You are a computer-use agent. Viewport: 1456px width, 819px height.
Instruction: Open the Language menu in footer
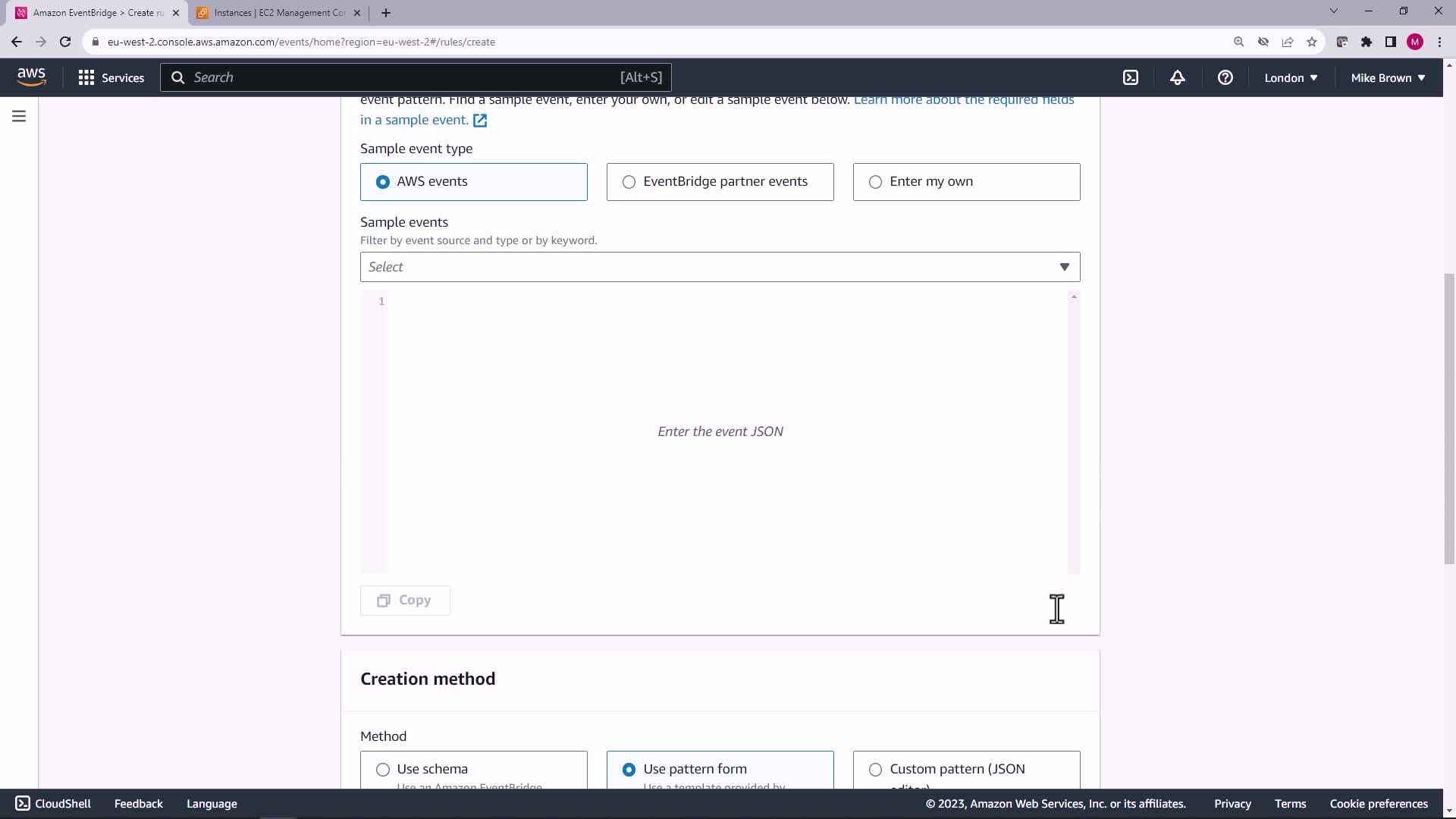[x=212, y=804]
